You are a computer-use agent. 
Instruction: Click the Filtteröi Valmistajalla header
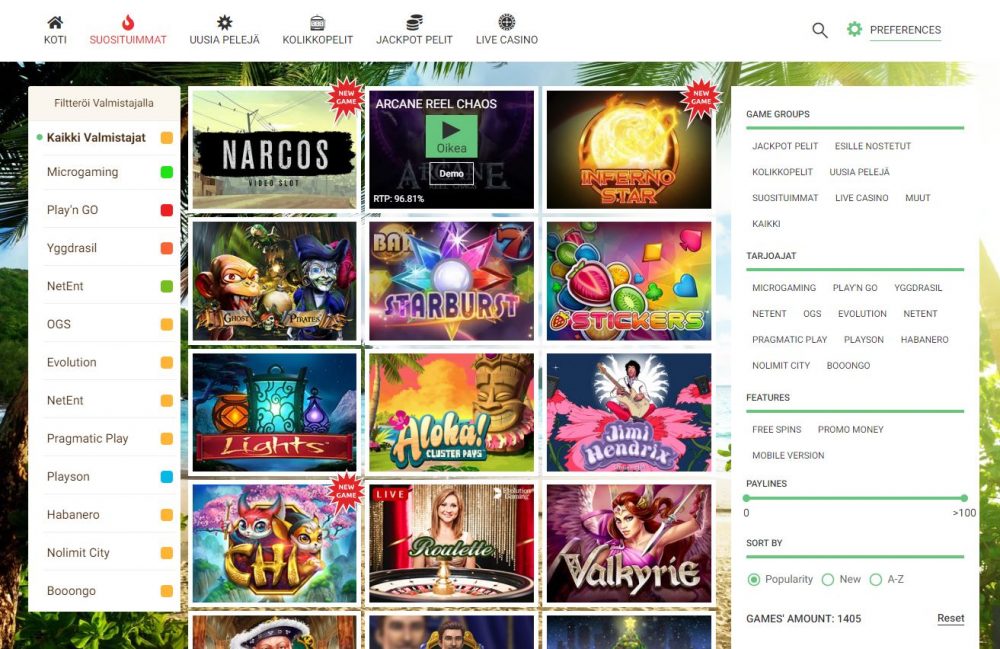point(104,103)
